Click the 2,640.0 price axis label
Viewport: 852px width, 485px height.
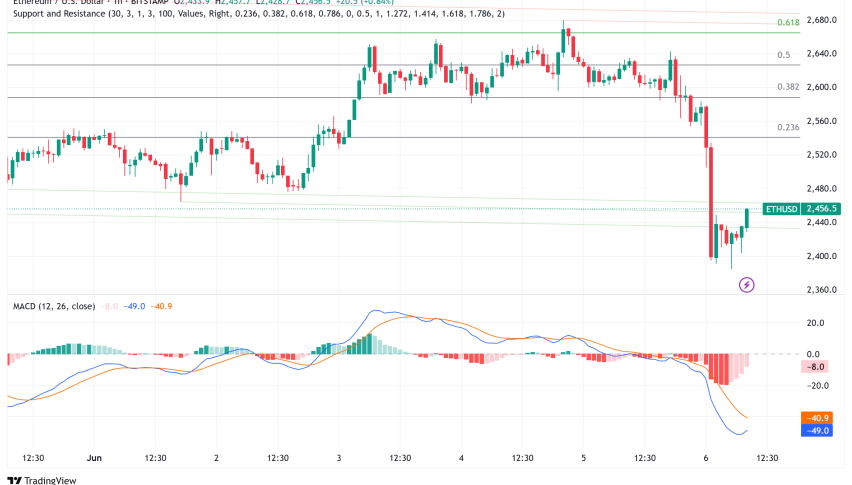coord(821,54)
